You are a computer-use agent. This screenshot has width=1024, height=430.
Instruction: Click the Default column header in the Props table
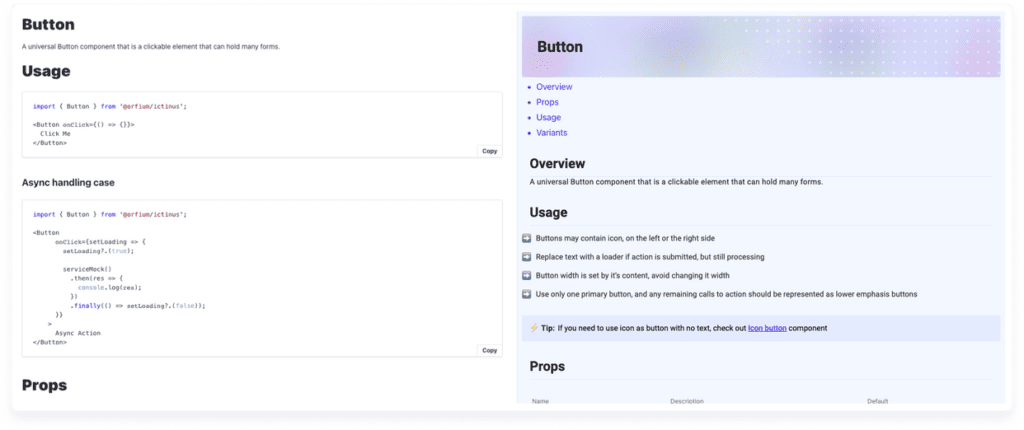pyautogui.click(x=878, y=401)
